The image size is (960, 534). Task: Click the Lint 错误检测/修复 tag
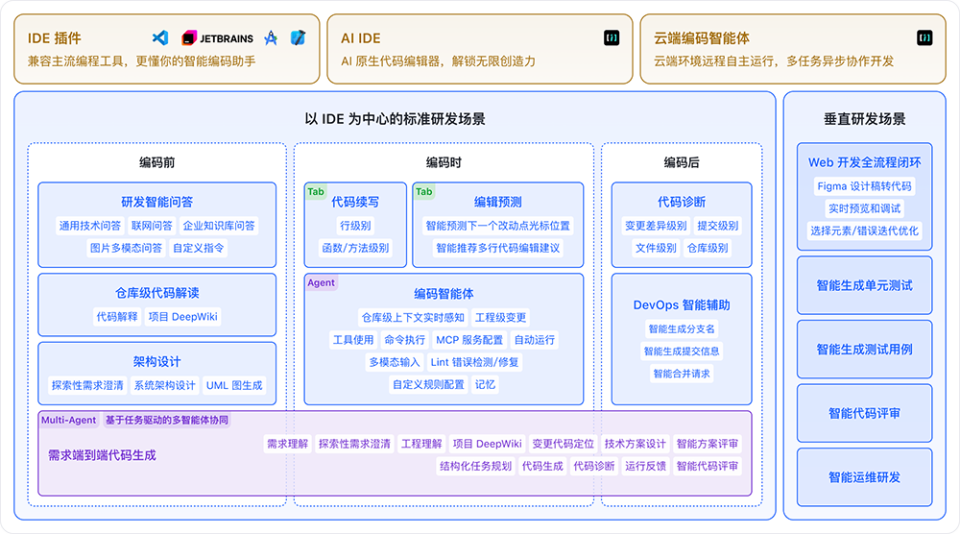click(474, 362)
